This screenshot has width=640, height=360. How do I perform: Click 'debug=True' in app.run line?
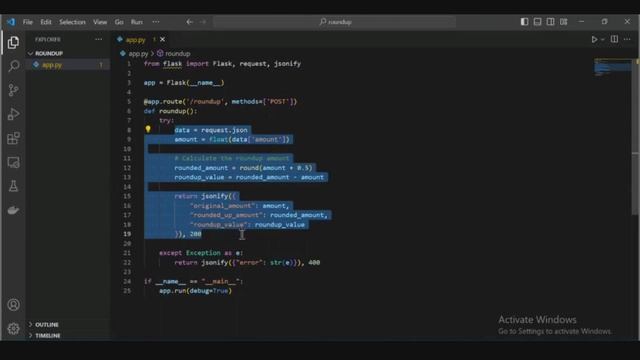pos(210,291)
